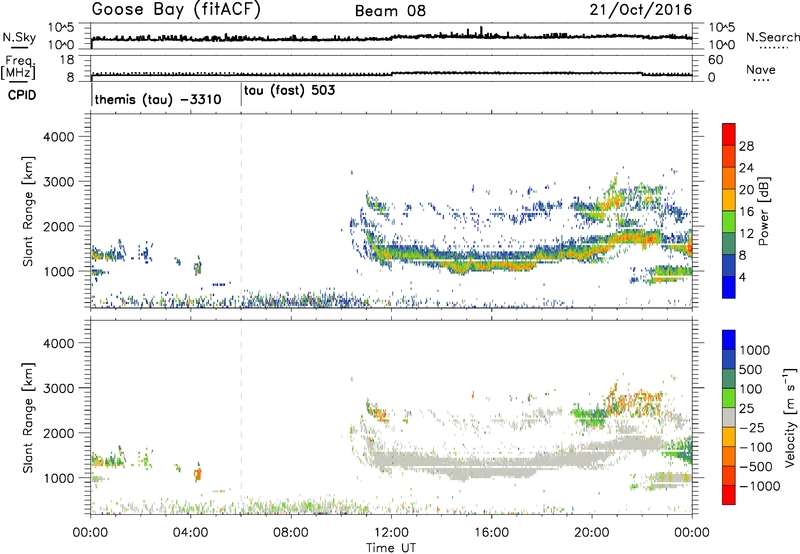Click the "N.Search" legend label
Viewport: 800px width, 554px height.
pyautogui.click(x=772, y=37)
